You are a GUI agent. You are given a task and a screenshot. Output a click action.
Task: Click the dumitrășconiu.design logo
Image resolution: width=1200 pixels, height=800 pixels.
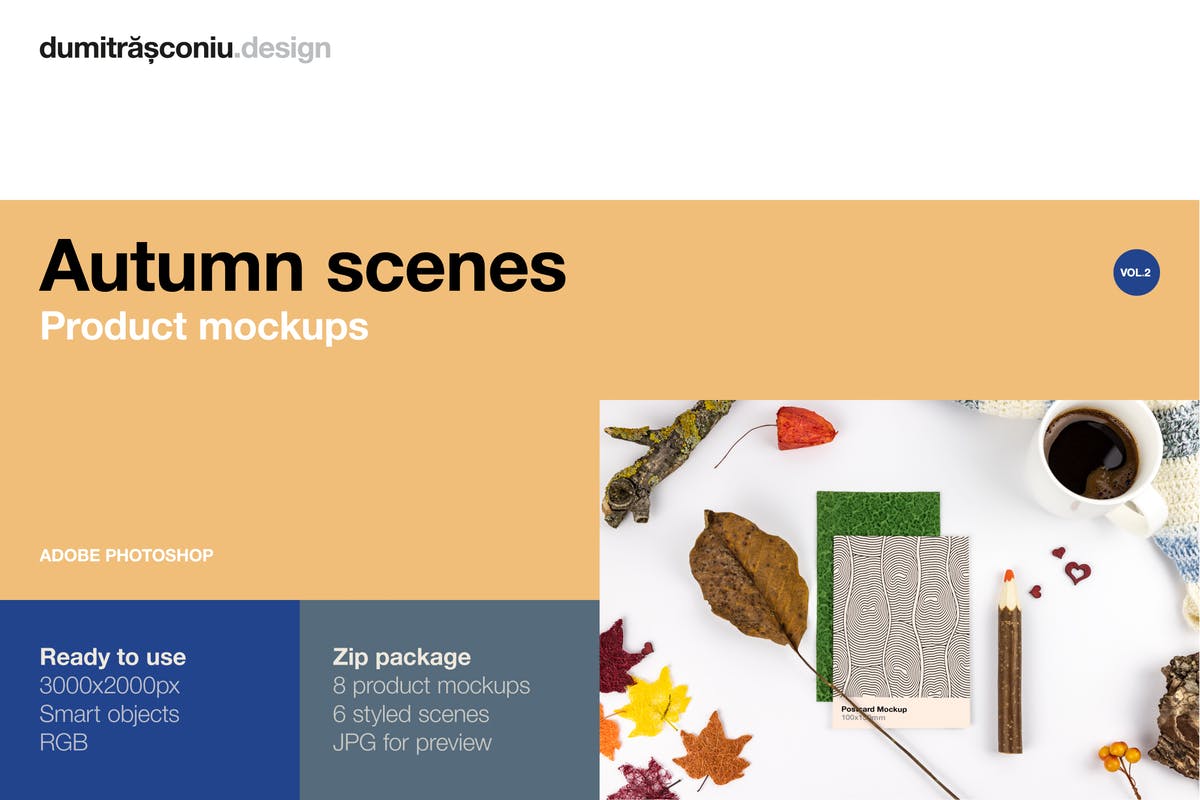[x=185, y=48]
